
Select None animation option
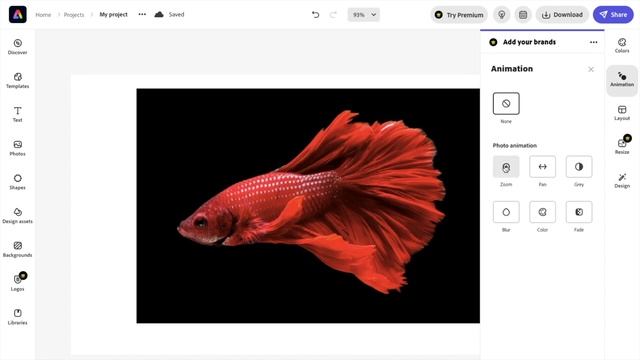506,104
